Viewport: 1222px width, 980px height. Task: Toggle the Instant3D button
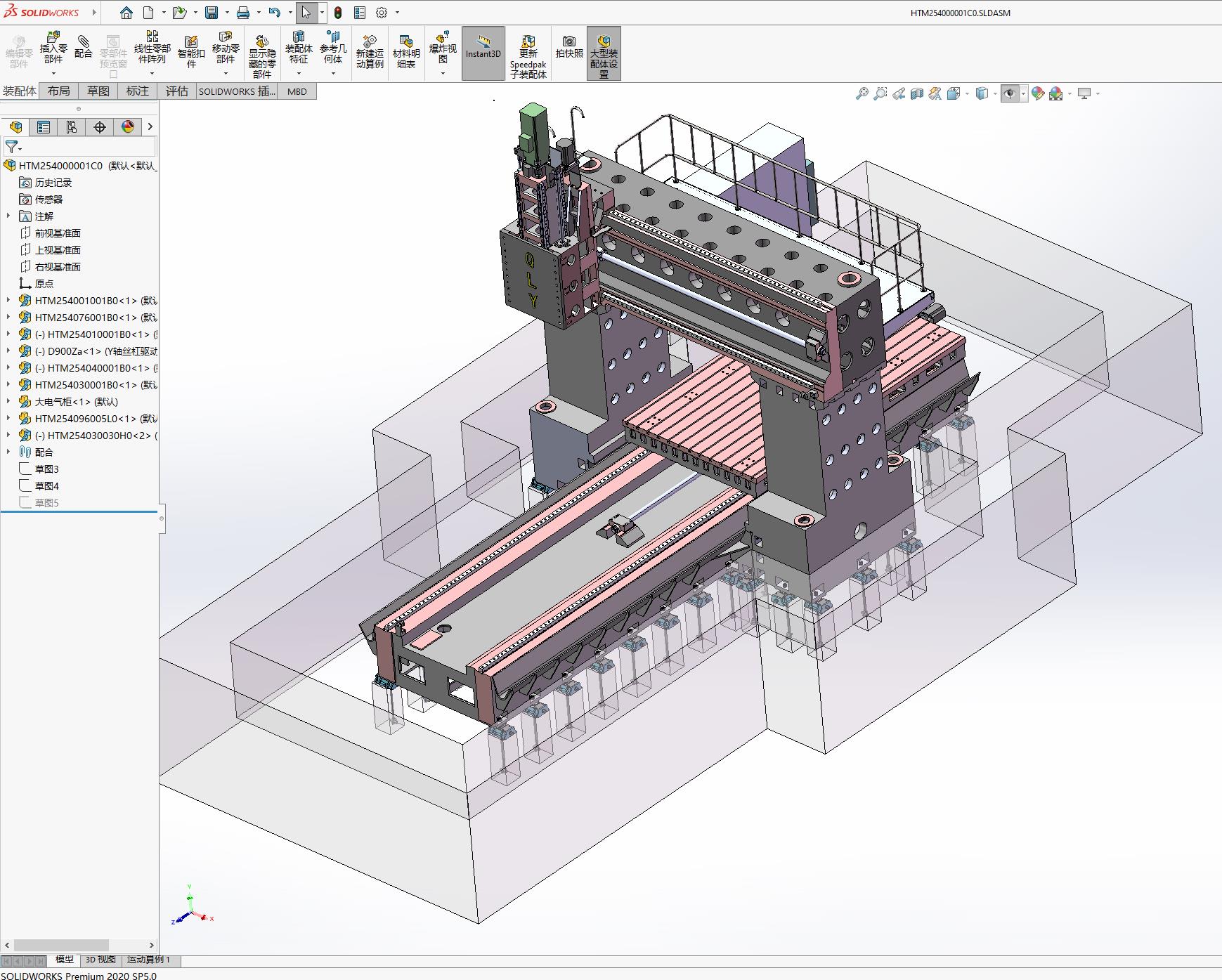click(483, 53)
